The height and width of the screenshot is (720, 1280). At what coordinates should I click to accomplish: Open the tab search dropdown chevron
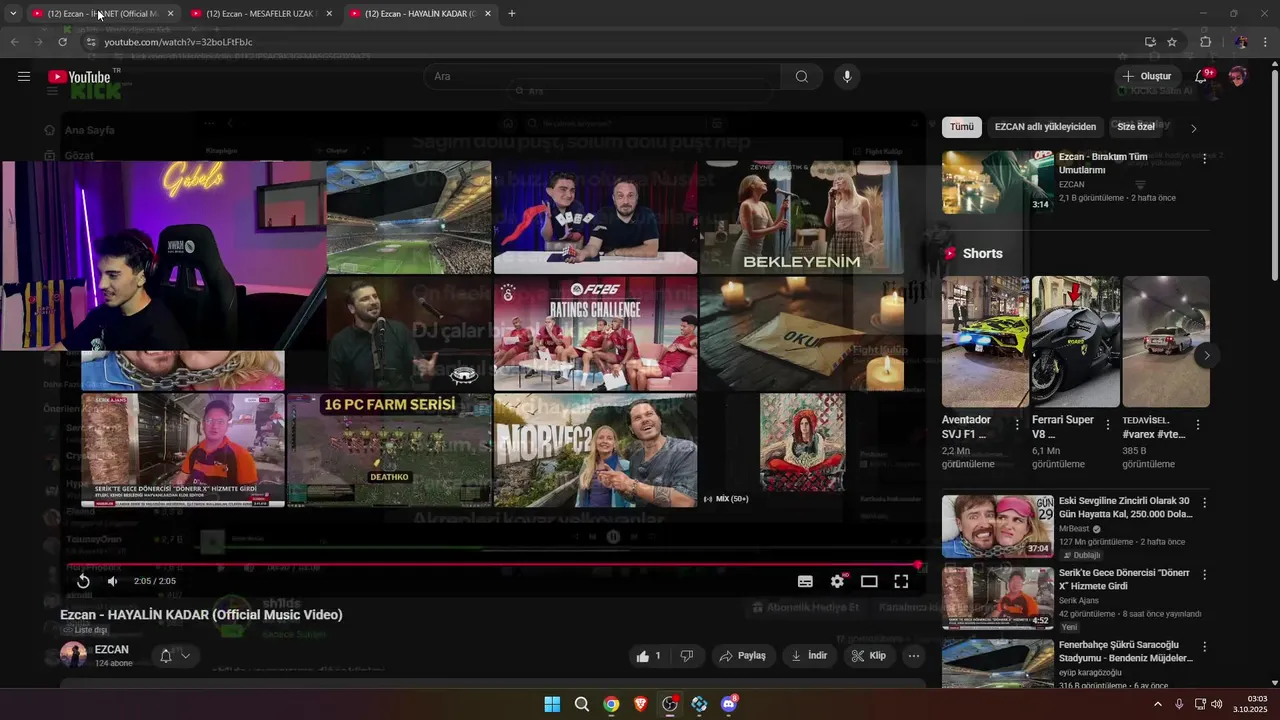[x=13, y=14]
